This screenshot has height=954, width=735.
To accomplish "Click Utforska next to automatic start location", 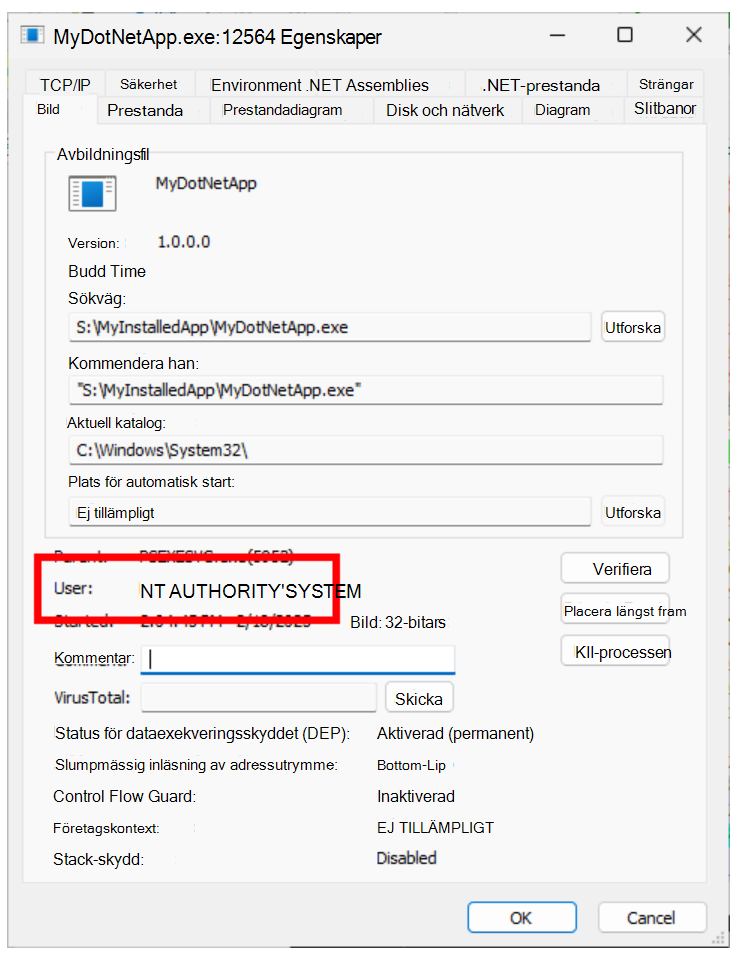I will point(633,512).
